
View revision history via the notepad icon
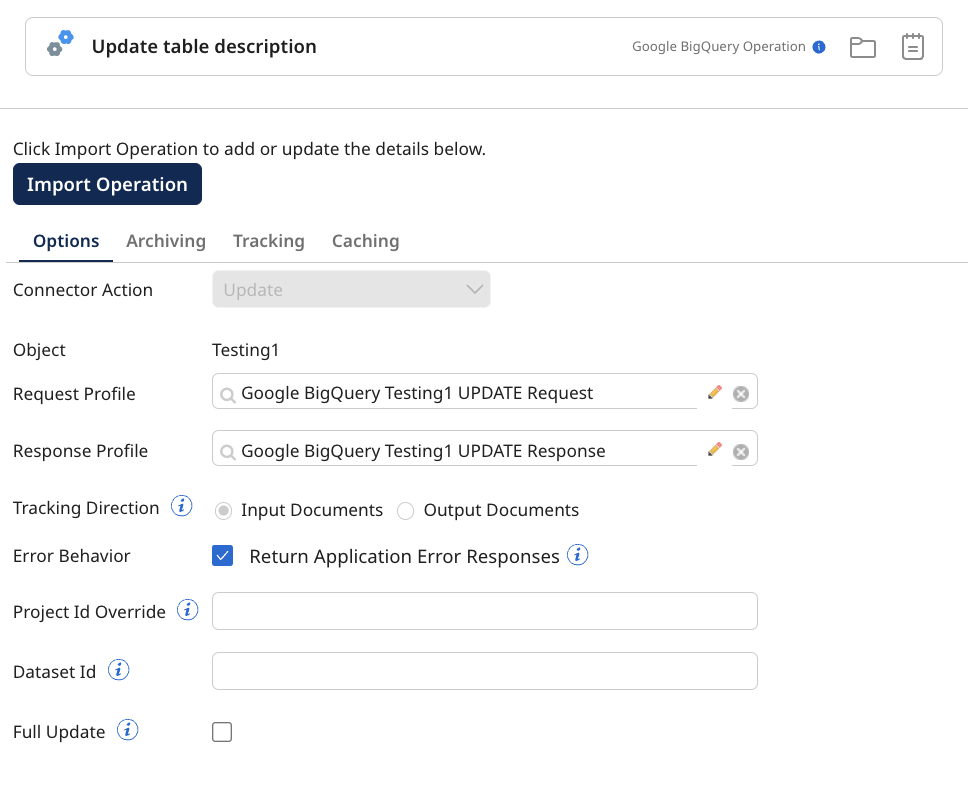coord(912,46)
